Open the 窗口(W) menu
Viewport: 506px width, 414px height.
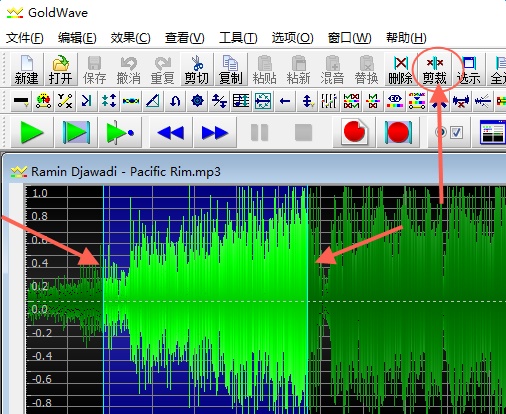tap(349, 38)
